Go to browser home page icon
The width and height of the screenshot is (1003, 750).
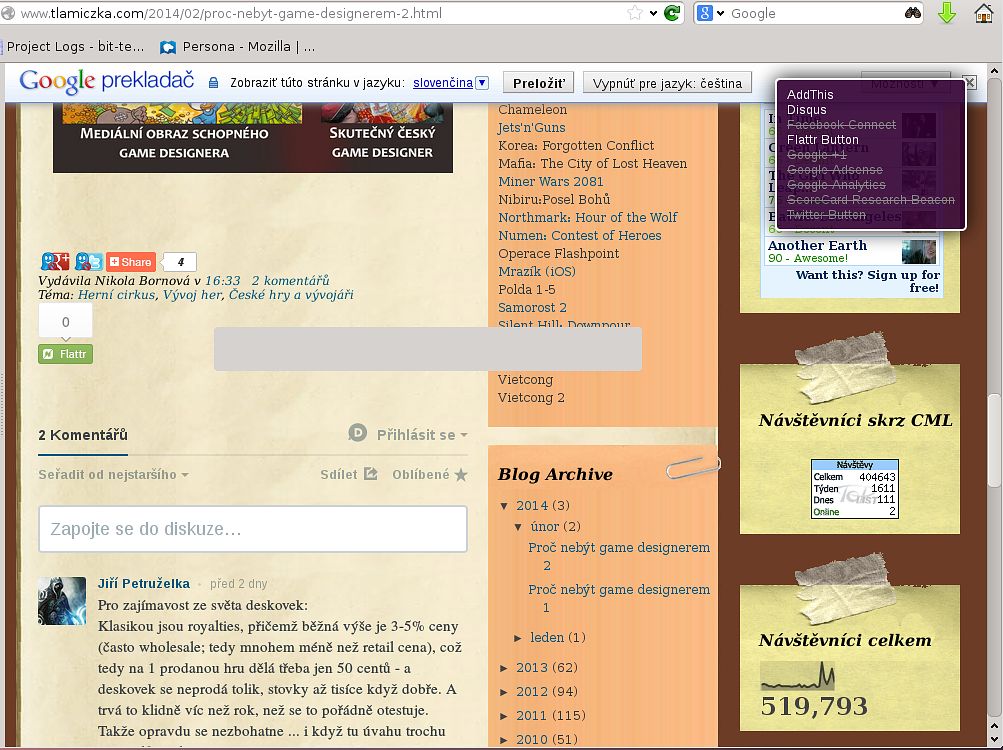click(x=985, y=13)
